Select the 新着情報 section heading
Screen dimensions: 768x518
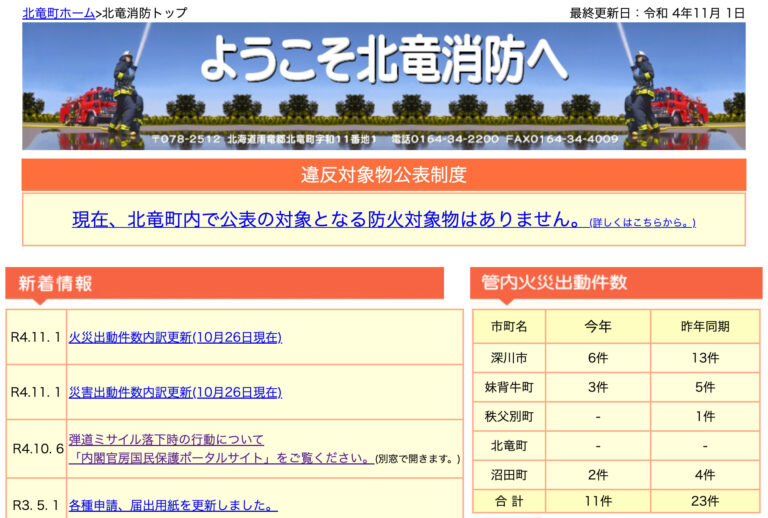(56, 284)
